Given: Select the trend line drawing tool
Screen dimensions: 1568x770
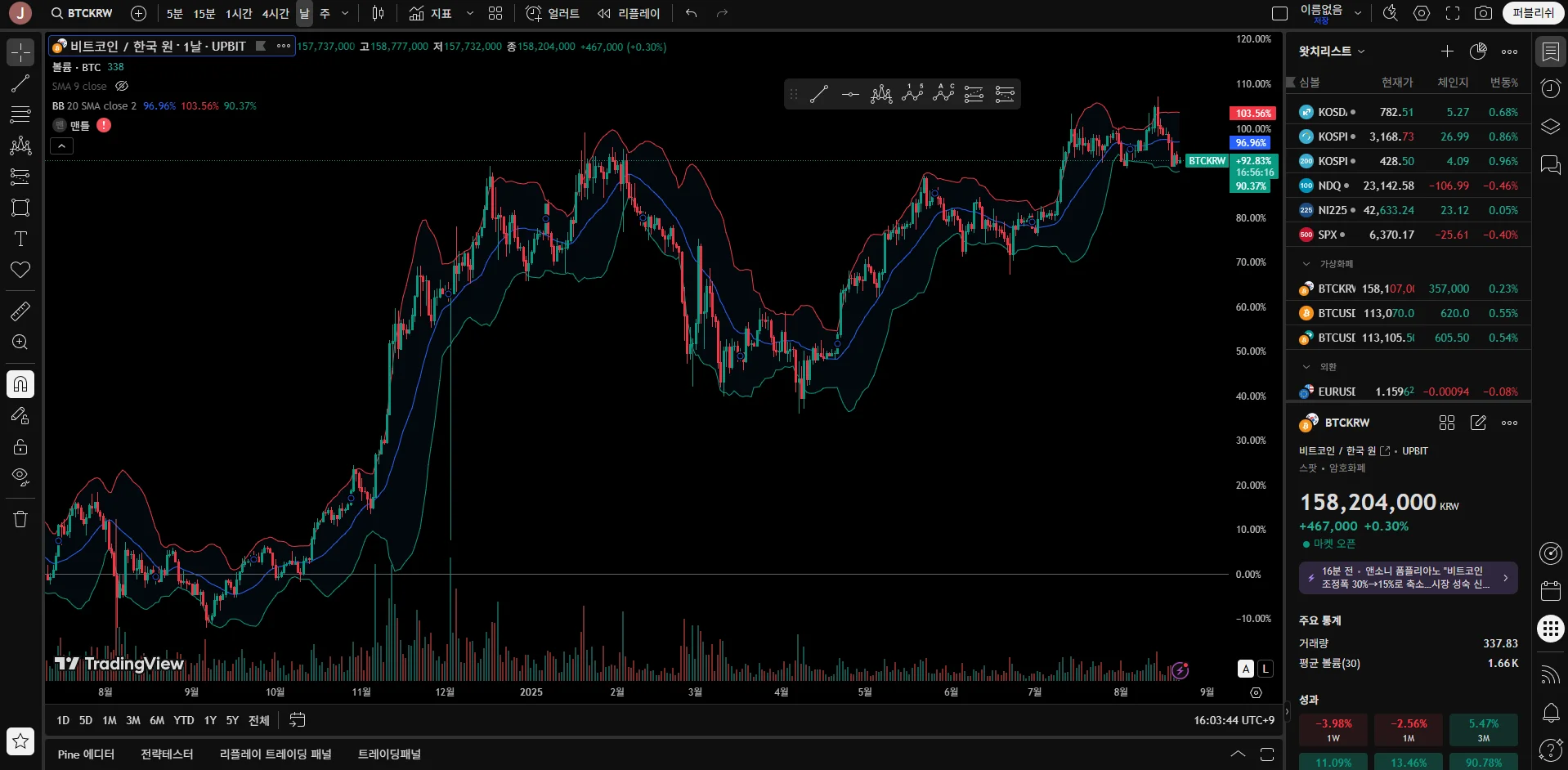Looking at the screenshot, I should pos(20,83).
